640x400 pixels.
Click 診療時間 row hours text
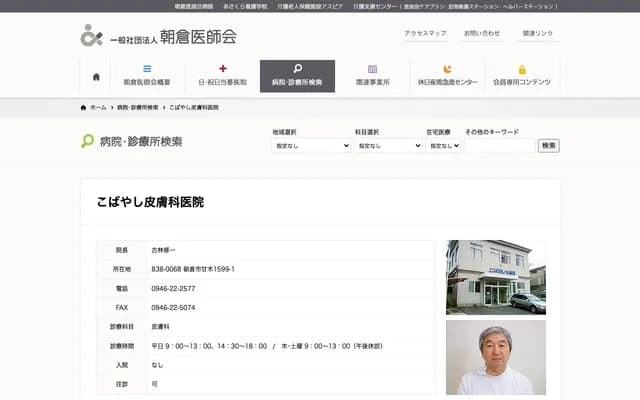(x=267, y=346)
